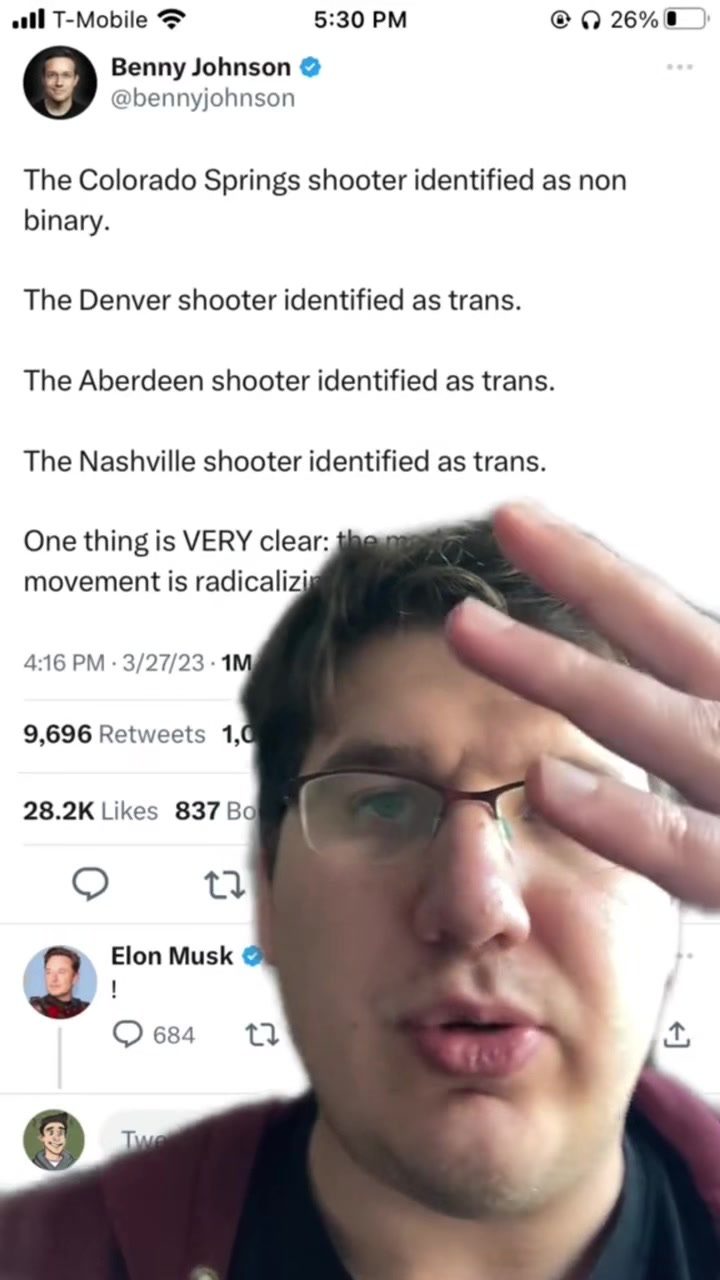Tap the Elon Musk display name

click(x=172, y=956)
